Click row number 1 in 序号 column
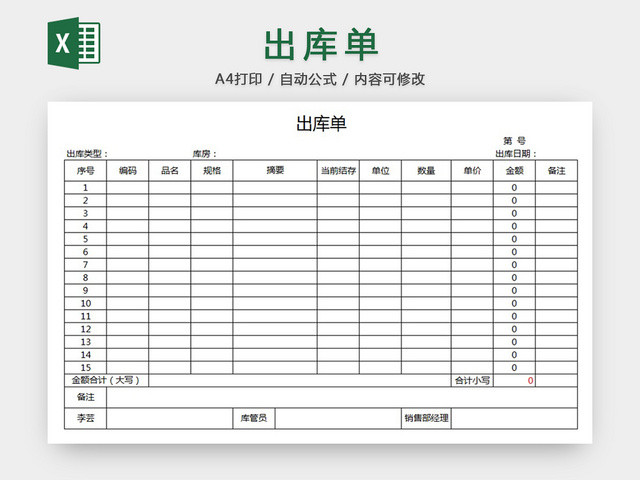The width and height of the screenshot is (640, 480). coord(85,188)
